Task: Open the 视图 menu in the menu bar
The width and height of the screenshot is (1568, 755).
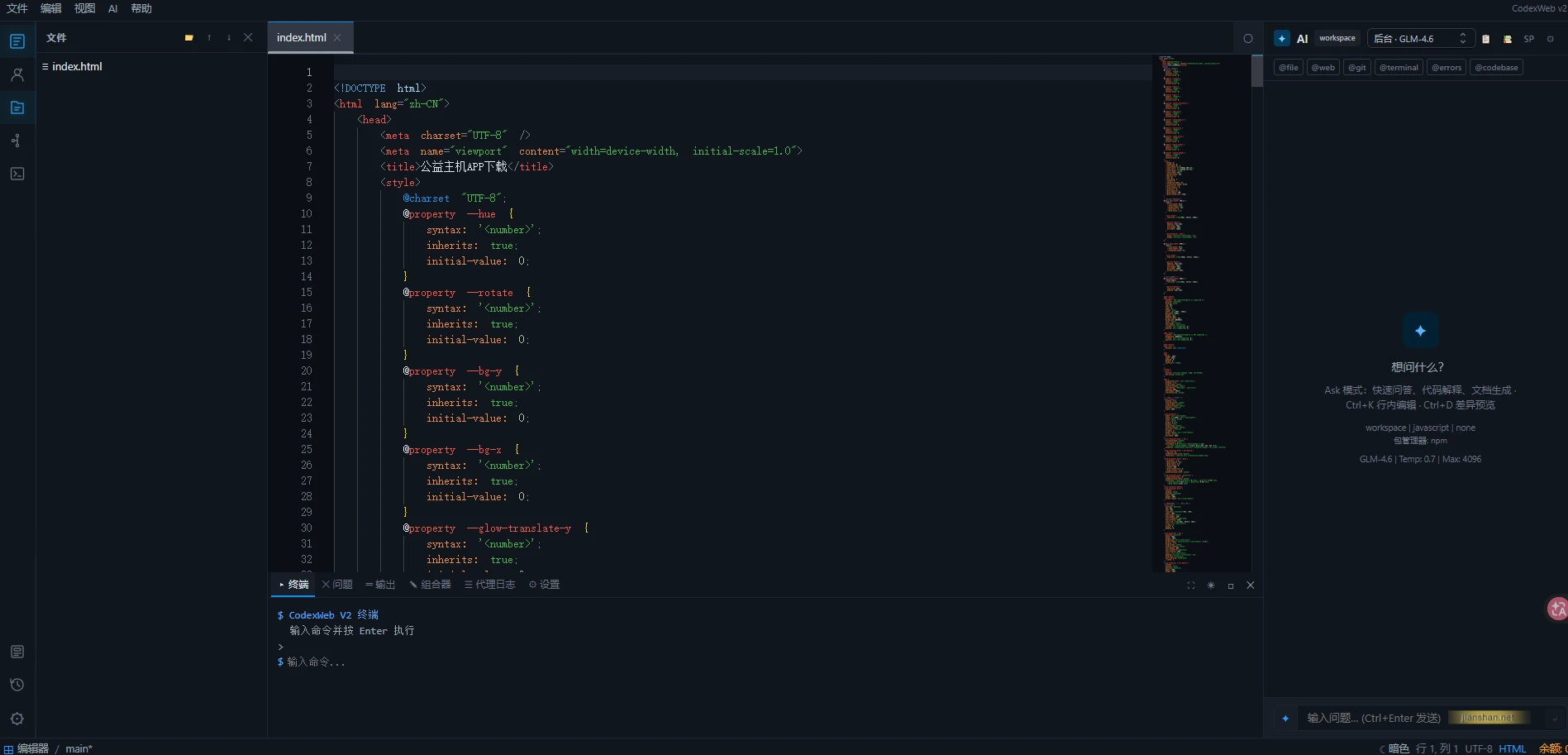Action: (84, 8)
